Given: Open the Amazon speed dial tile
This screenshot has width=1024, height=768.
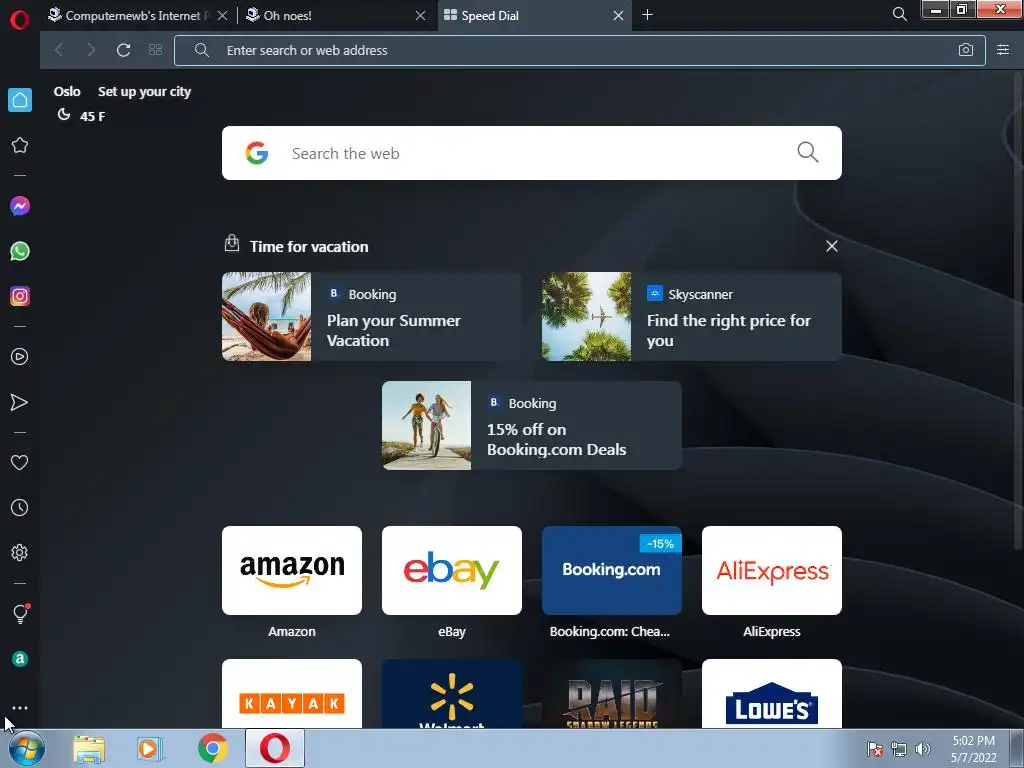Looking at the screenshot, I should pos(292,570).
